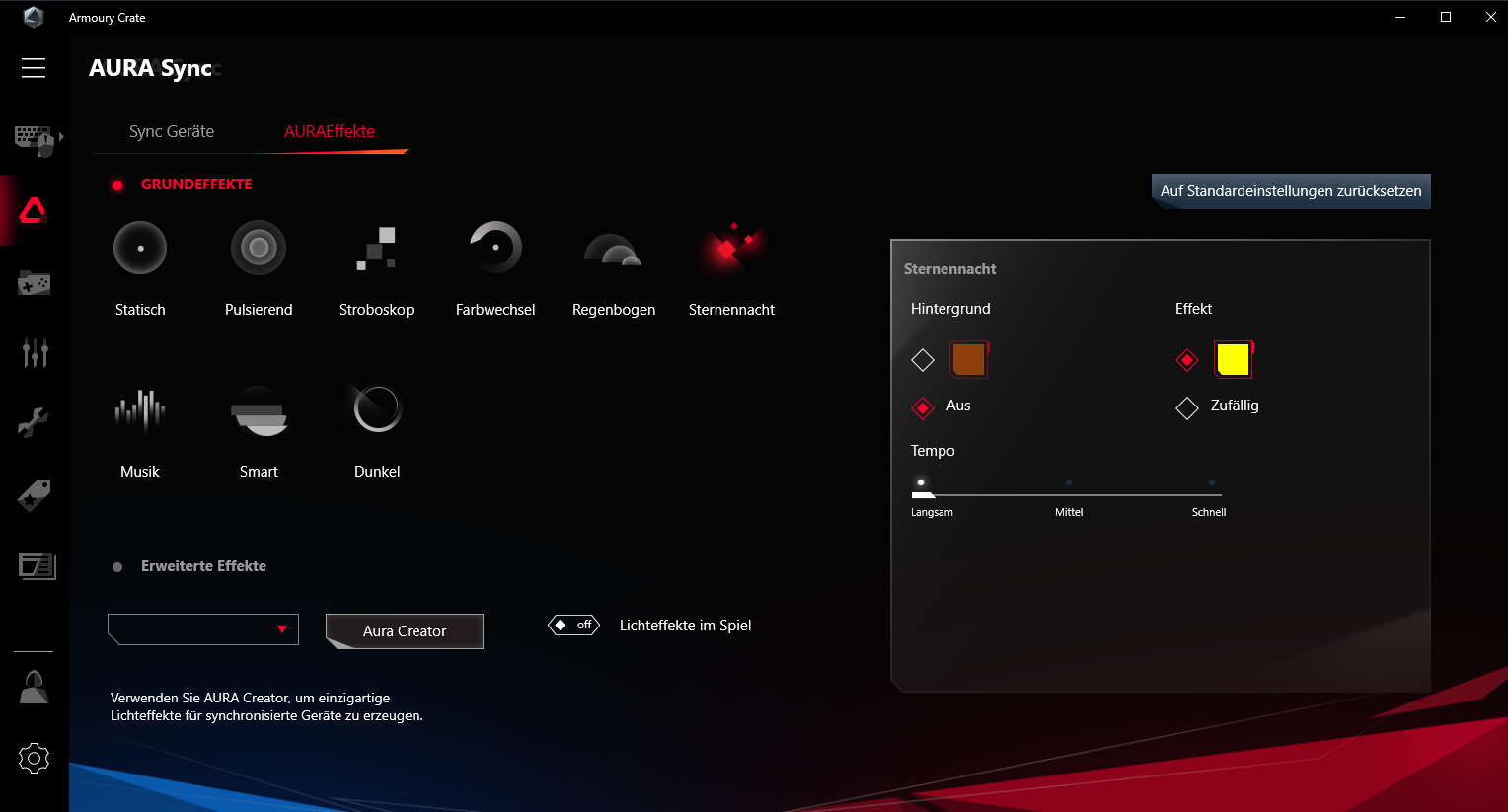This screenshot has height=812, width=1508.
Task: Open the Tools wrench sidebar icon
Action: coord(34,422)
